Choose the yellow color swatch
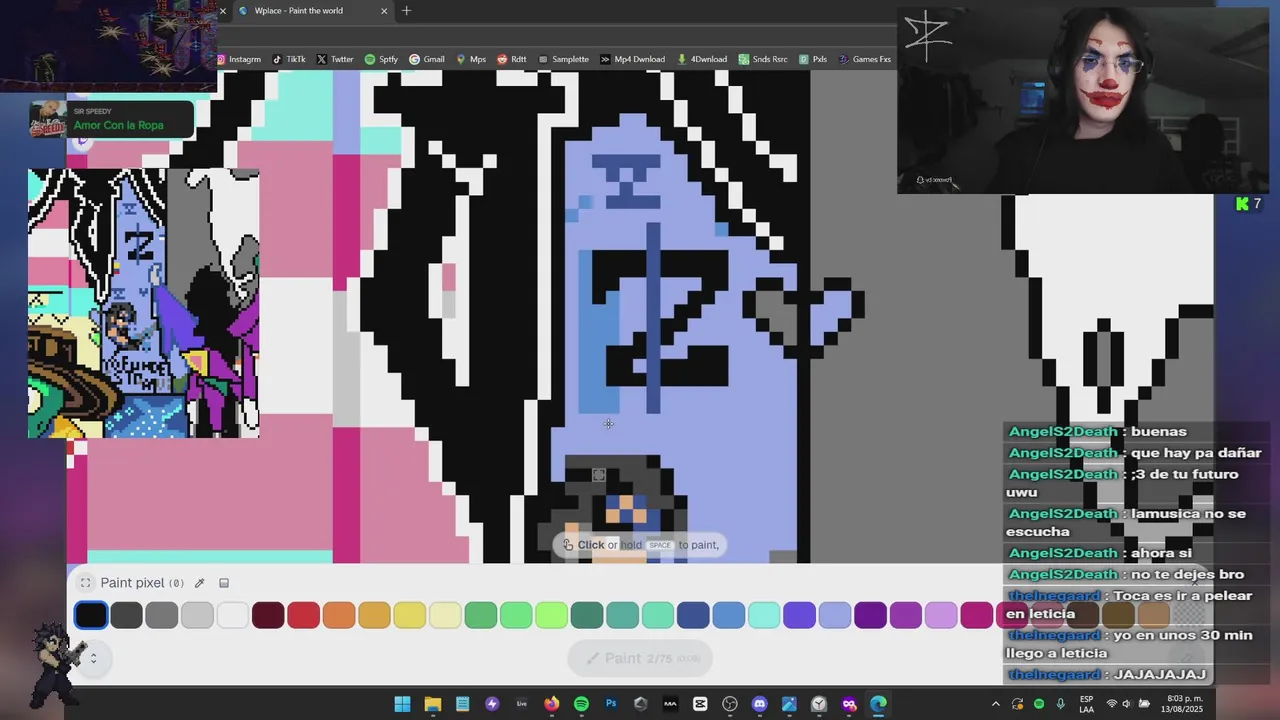Image resolution: width=1280 pixels, height=720 pixels. tap(410, 614)
